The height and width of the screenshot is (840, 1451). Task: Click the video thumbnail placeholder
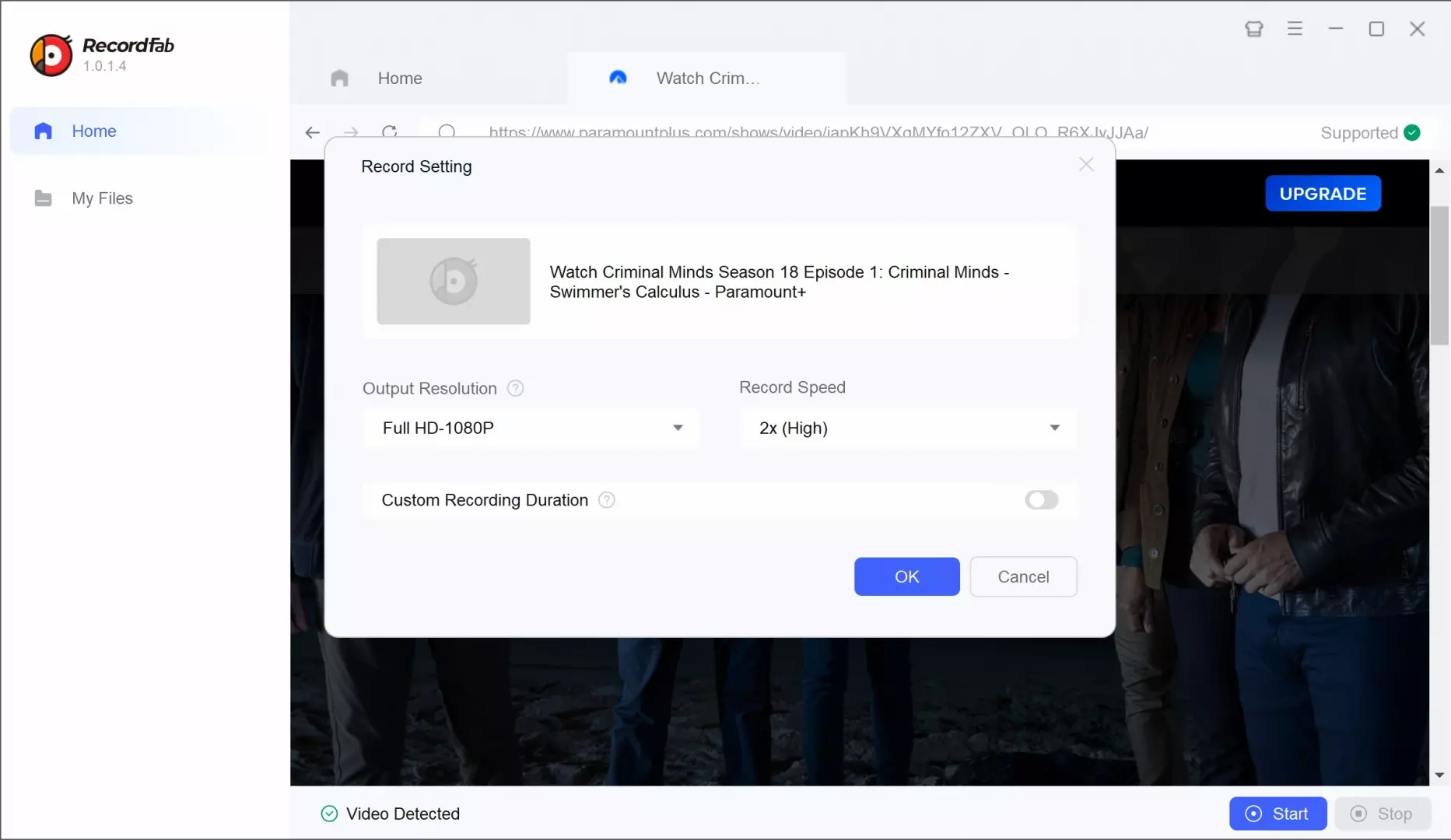(454, 282)
